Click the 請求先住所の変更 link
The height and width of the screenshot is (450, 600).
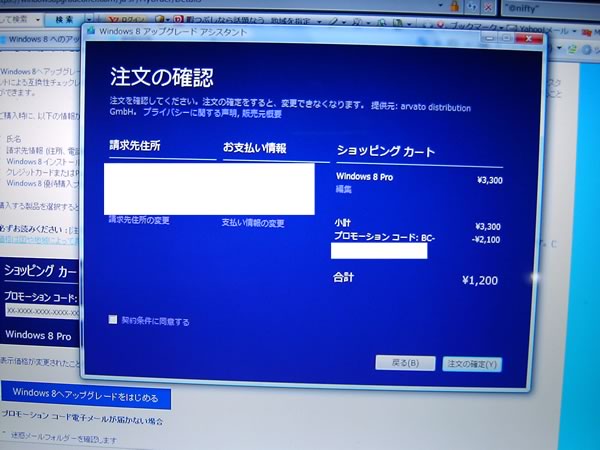tap(139, 220)
